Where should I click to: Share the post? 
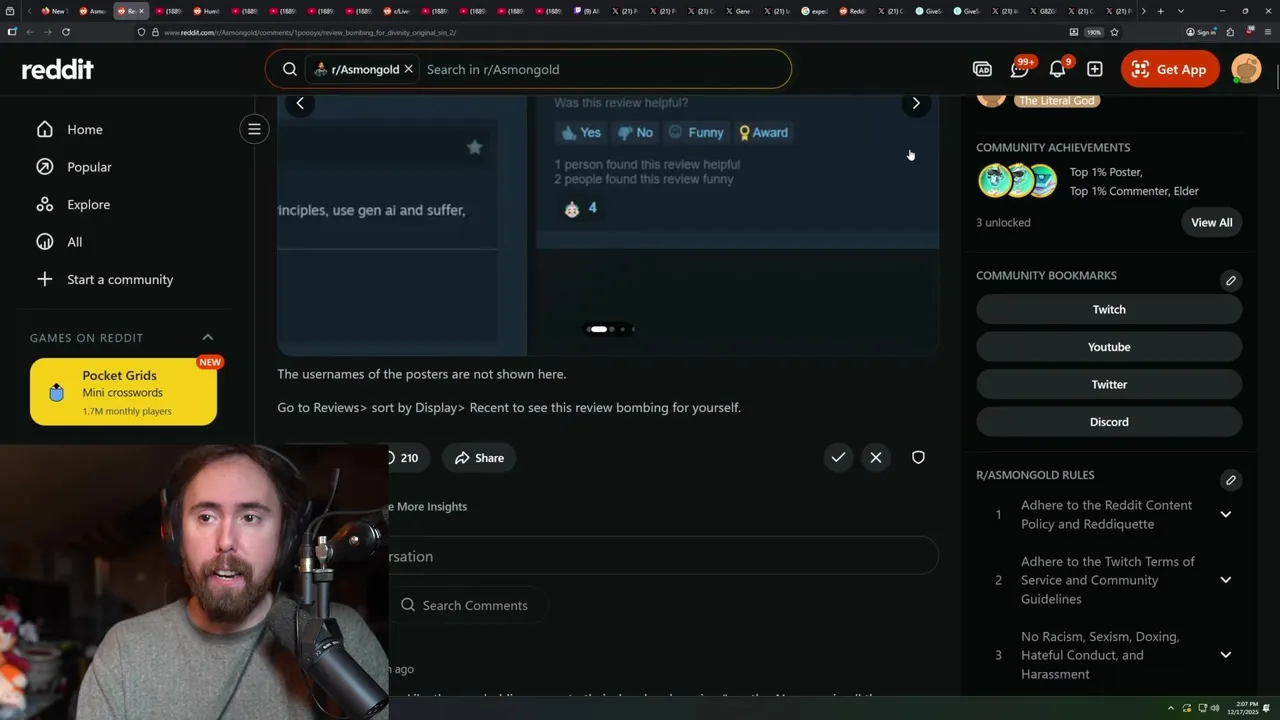(x=479, y=458)
